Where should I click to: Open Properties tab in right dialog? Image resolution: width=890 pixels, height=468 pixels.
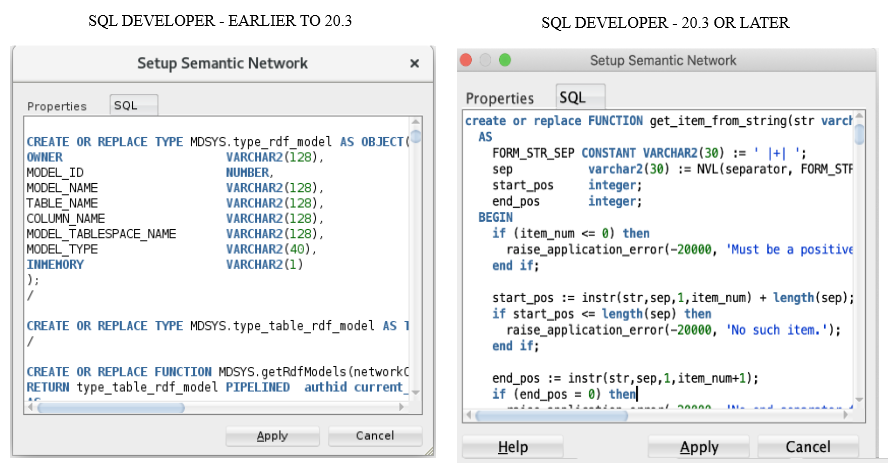pos(499,99)
